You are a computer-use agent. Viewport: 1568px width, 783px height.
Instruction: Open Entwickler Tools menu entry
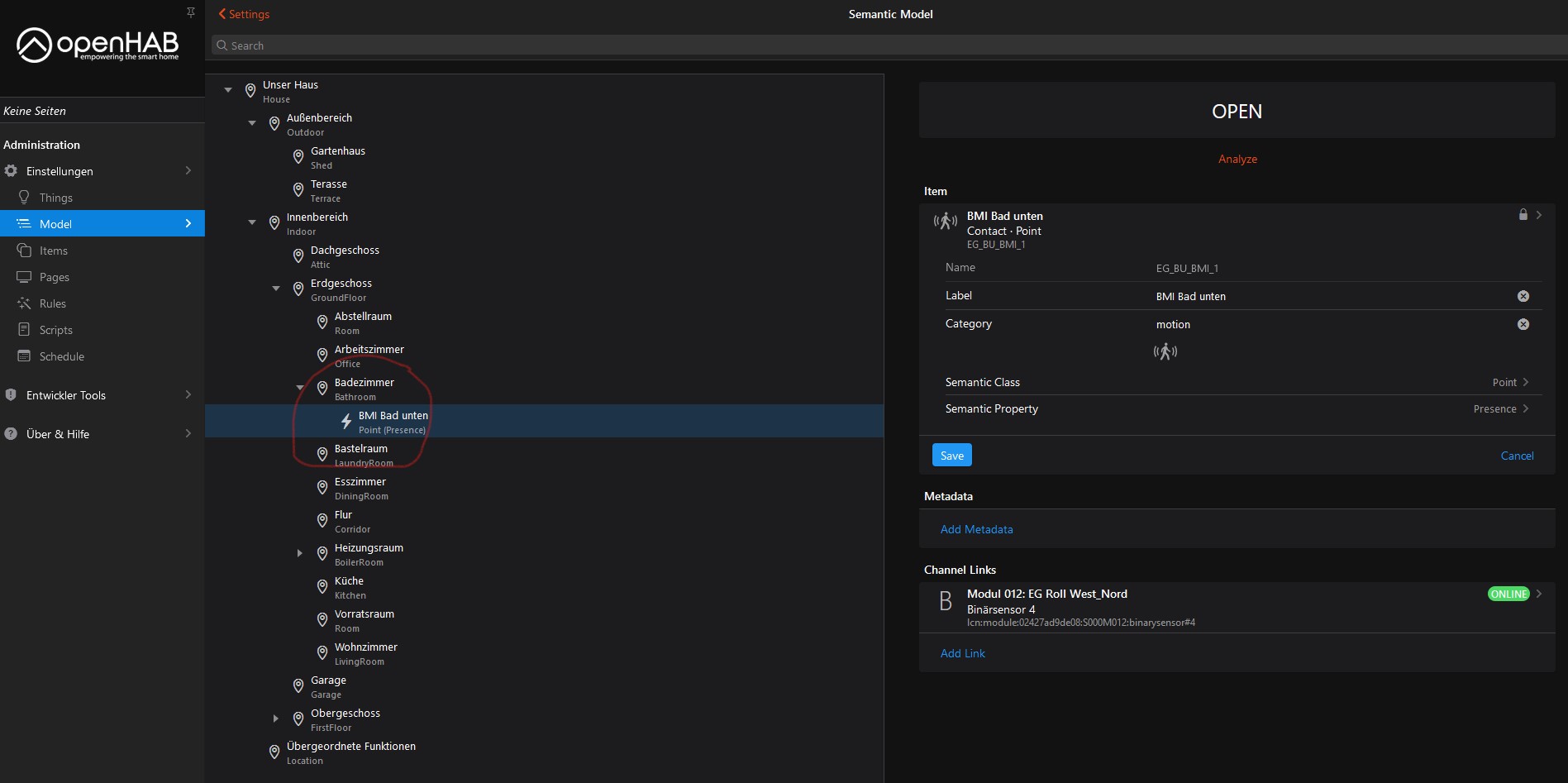coord(102,395)
